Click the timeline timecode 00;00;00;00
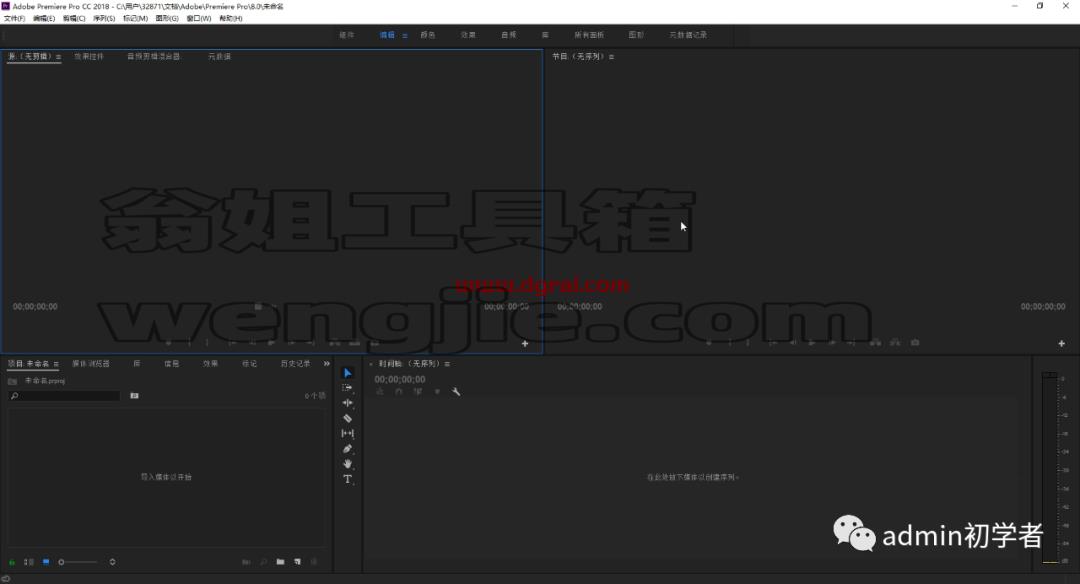 399,379
